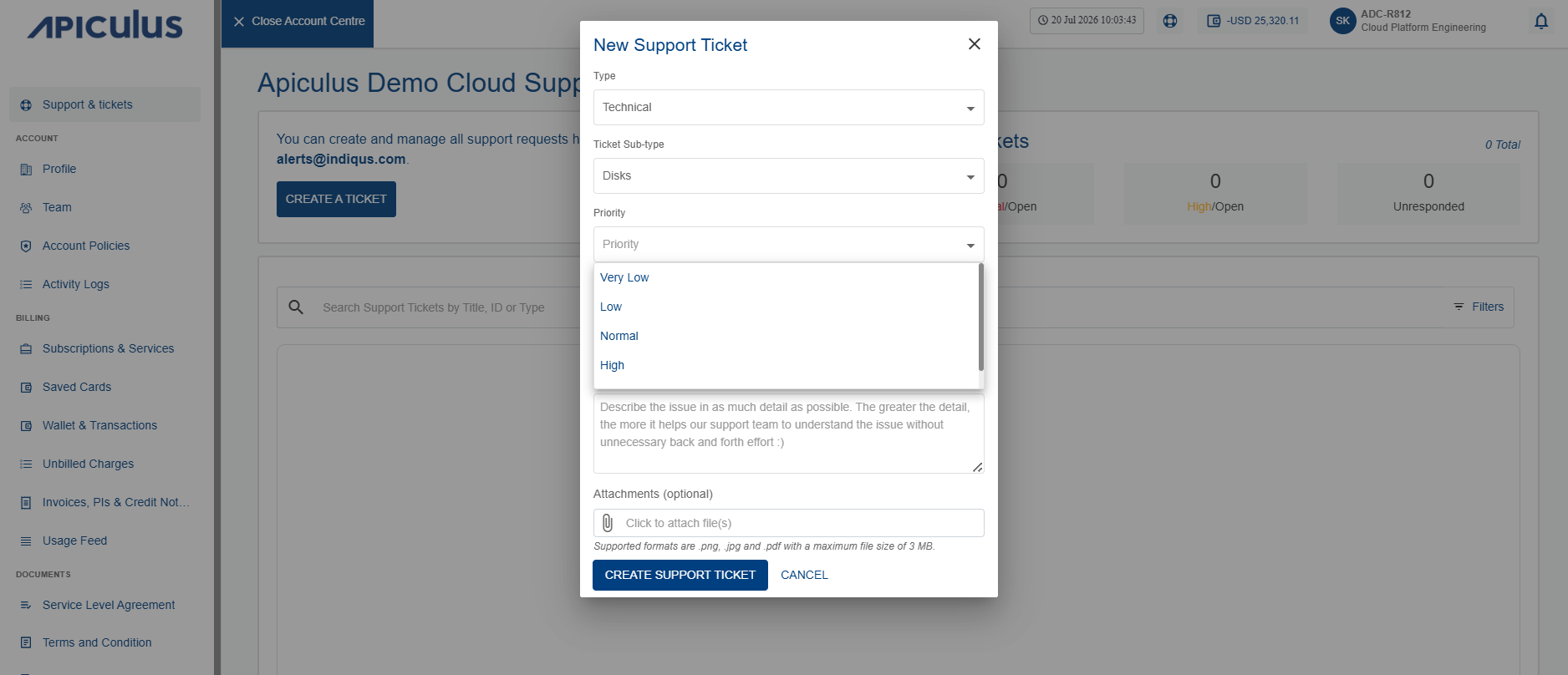1568x675 pixels.
Task: Click the Support & tickets lifebuoy icon
Action: point(26,105)
